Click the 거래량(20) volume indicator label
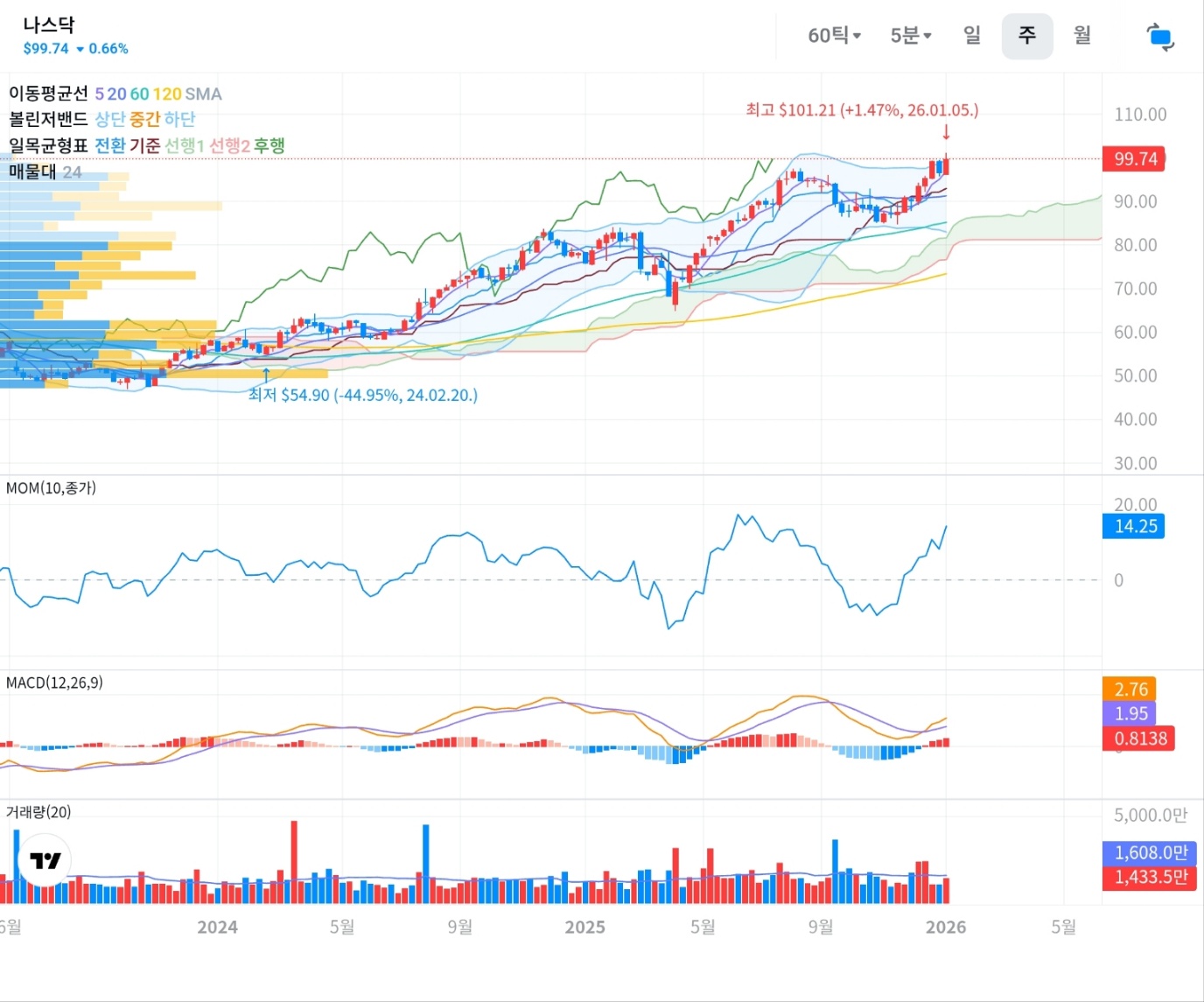Image resolution: width=1204 pixels, height=1002 pixels. tap(38, 812)
